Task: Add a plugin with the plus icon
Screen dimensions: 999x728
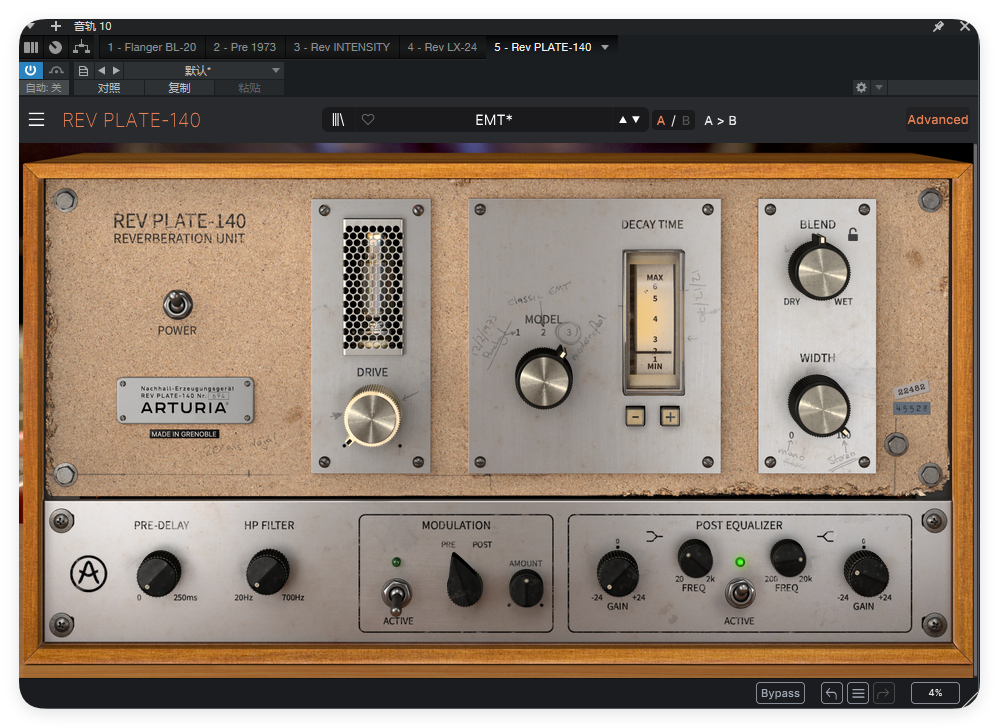Action: click(x=56, y=26)
